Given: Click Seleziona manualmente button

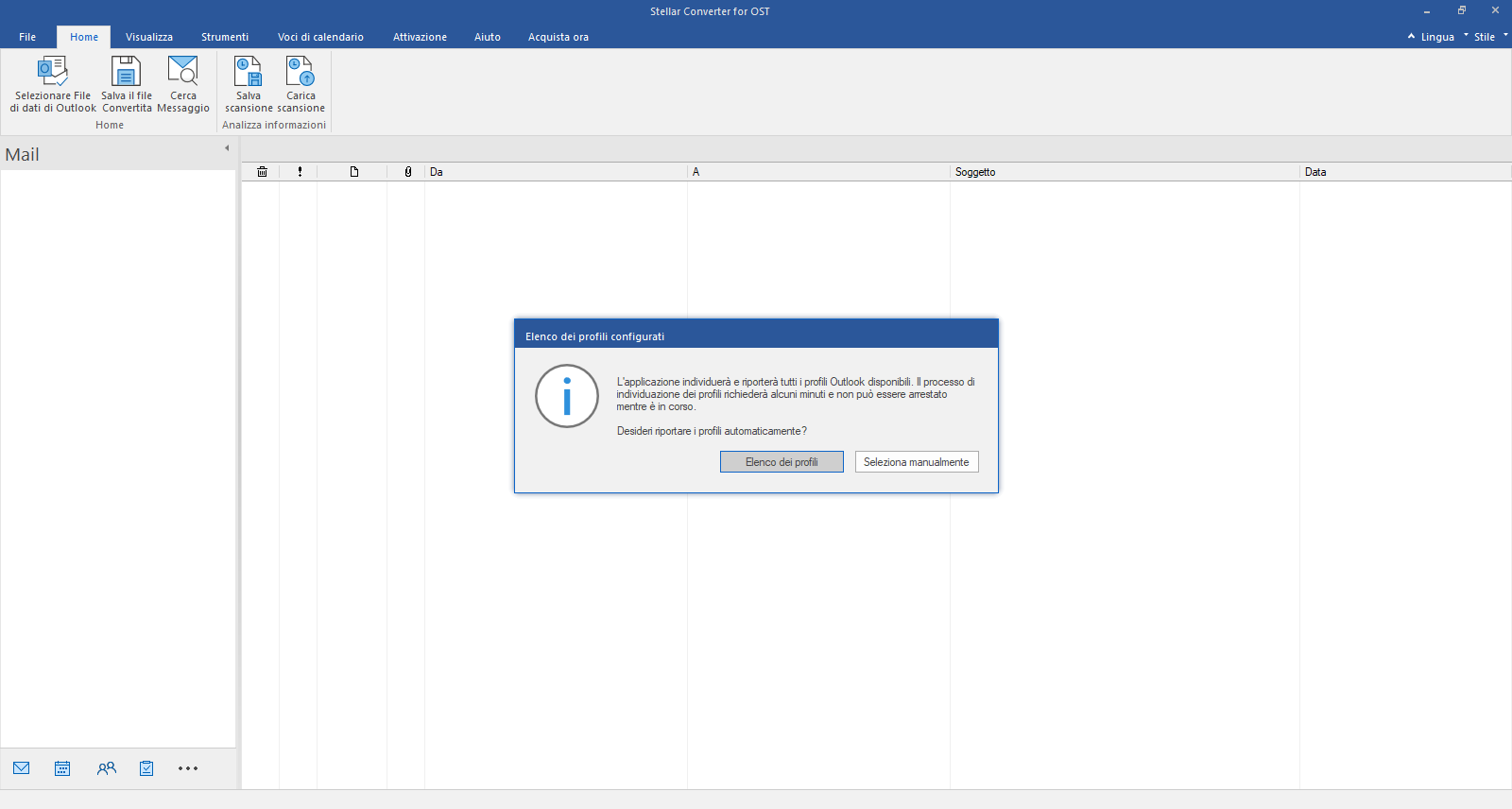Looking at the screenshot, I should click(x=917, y=462).
